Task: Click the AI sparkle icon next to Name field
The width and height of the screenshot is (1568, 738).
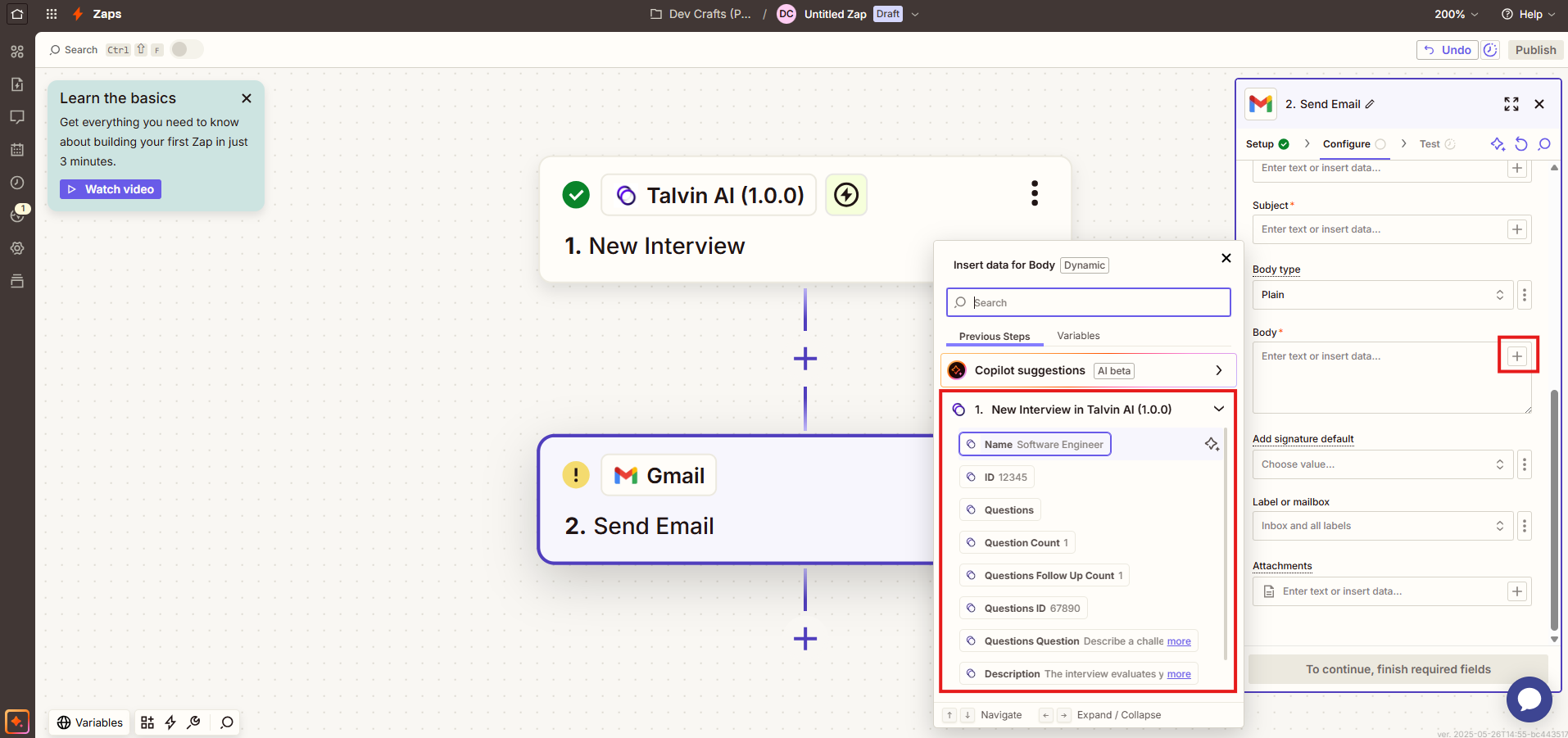Action: [1212, 444]
